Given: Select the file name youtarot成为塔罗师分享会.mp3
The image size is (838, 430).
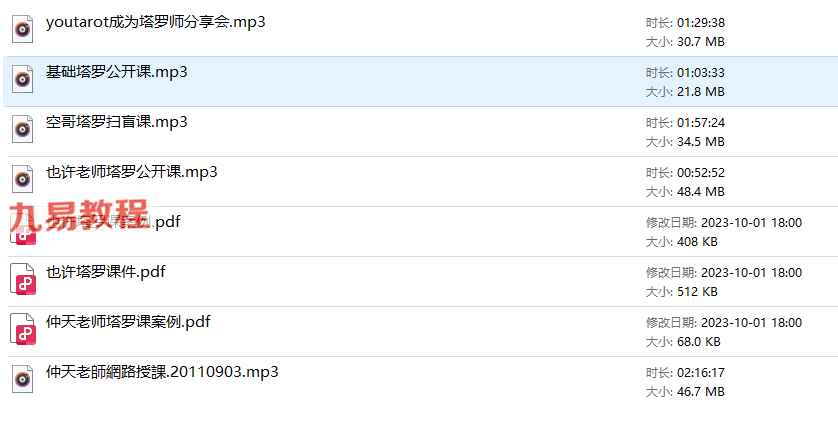Looking at the screenshot, I should (156, 22).
